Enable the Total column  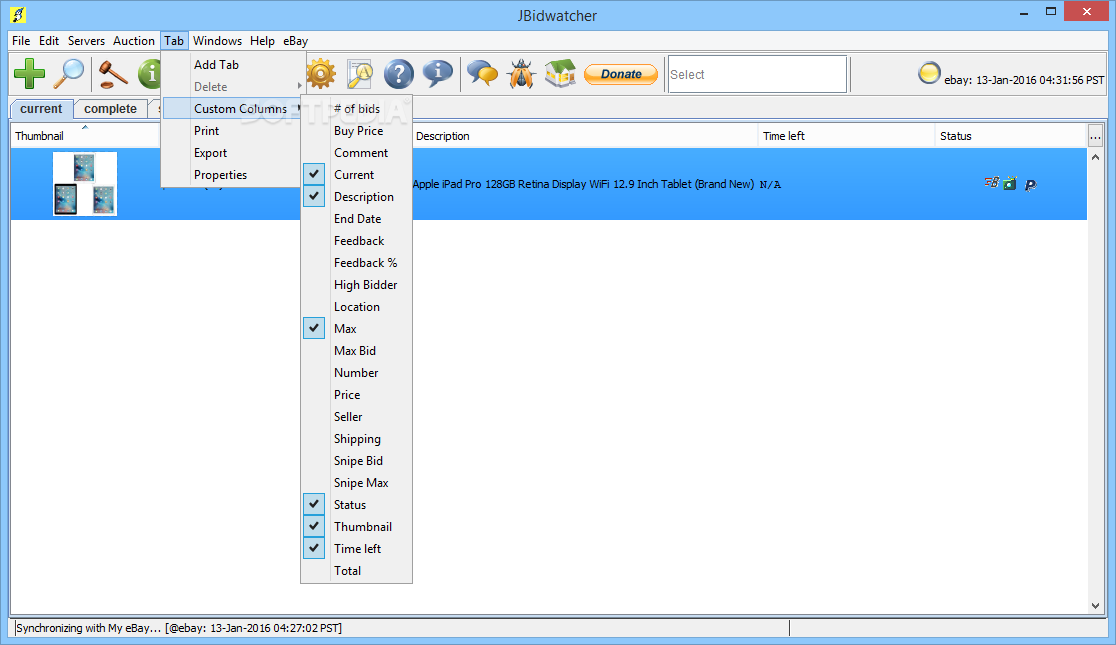356,571
